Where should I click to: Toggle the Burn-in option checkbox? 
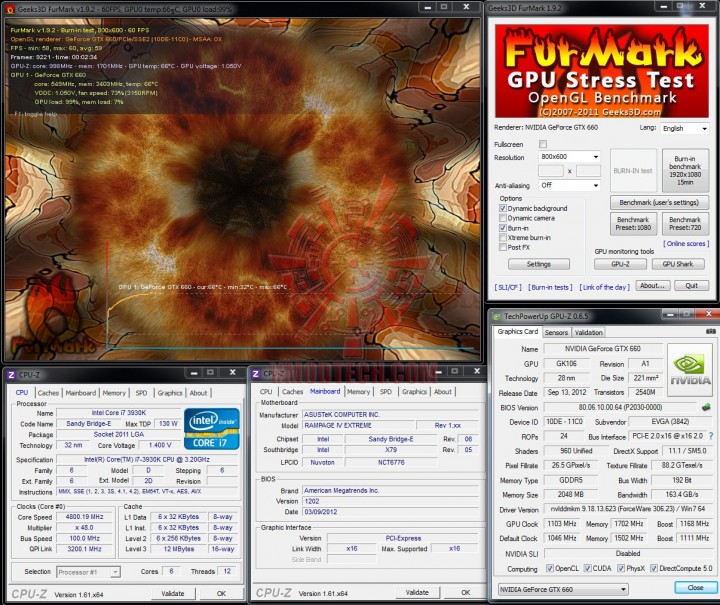503,228
